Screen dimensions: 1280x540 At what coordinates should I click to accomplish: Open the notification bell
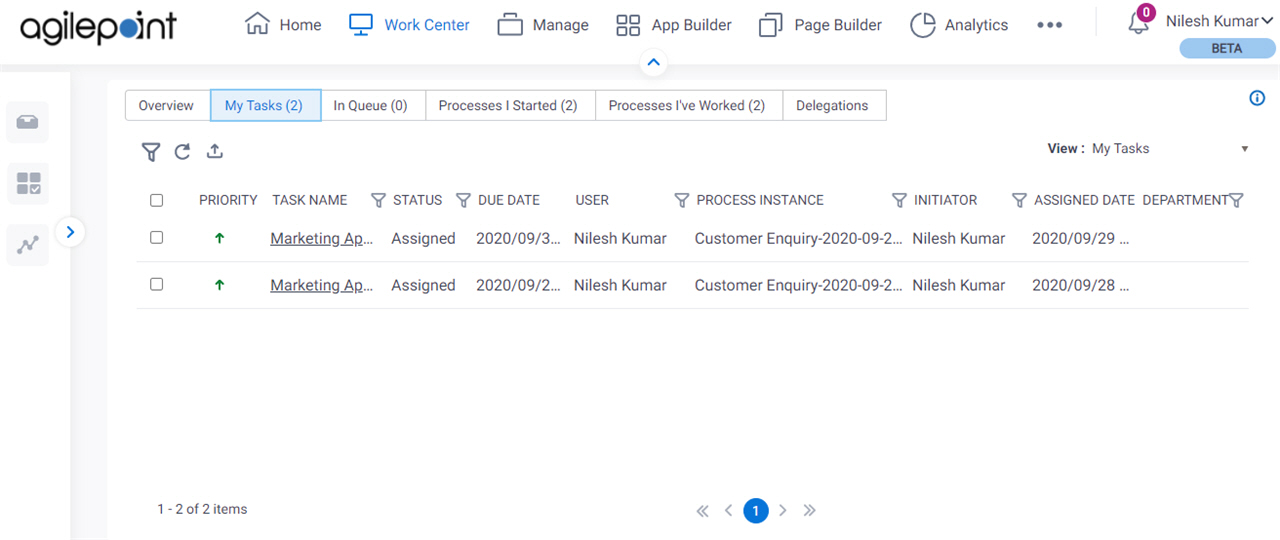(1138, 24)
